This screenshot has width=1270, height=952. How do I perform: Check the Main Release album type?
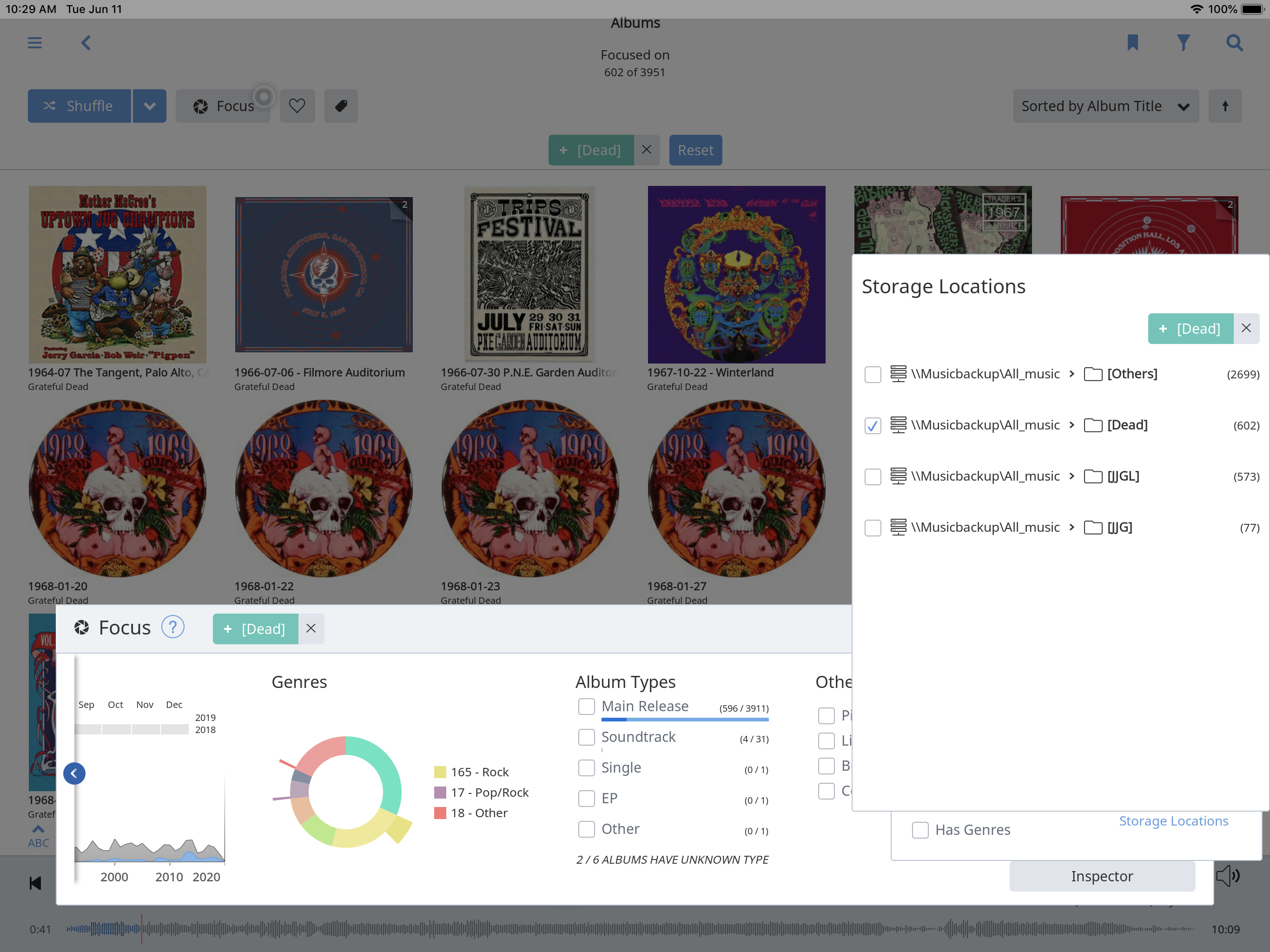coord(586,706)
